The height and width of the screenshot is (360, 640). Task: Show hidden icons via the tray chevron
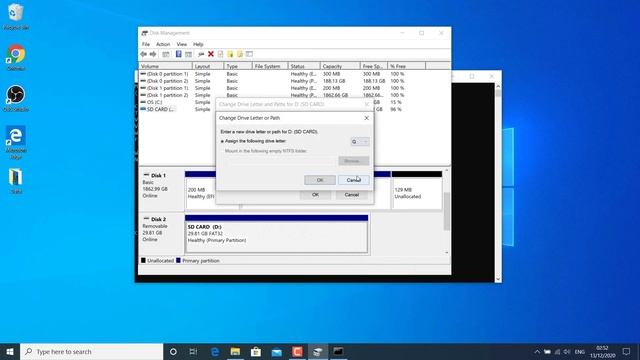tap(537, 351)
